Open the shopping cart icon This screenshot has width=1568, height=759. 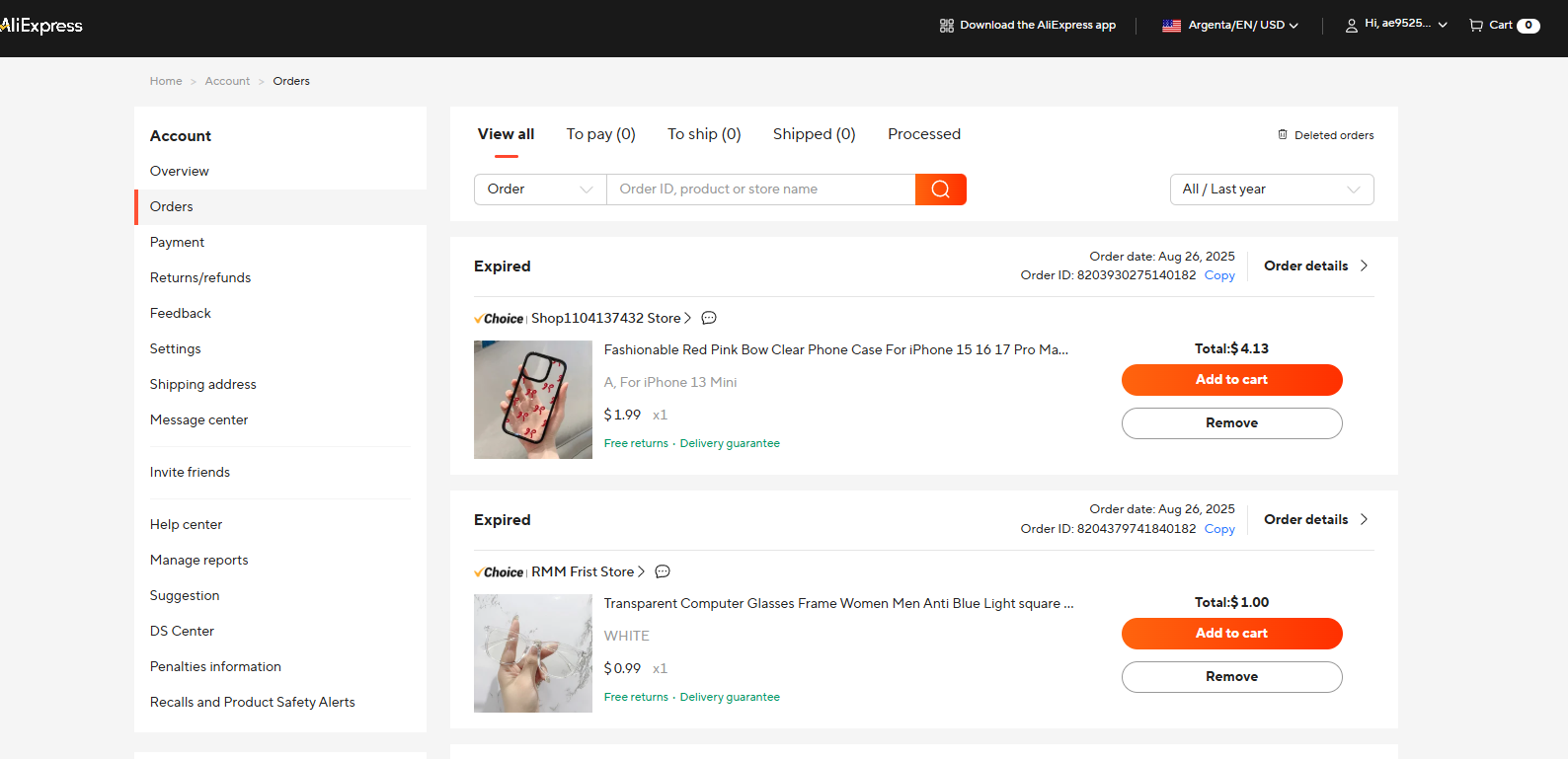[x=1475, y=26]
